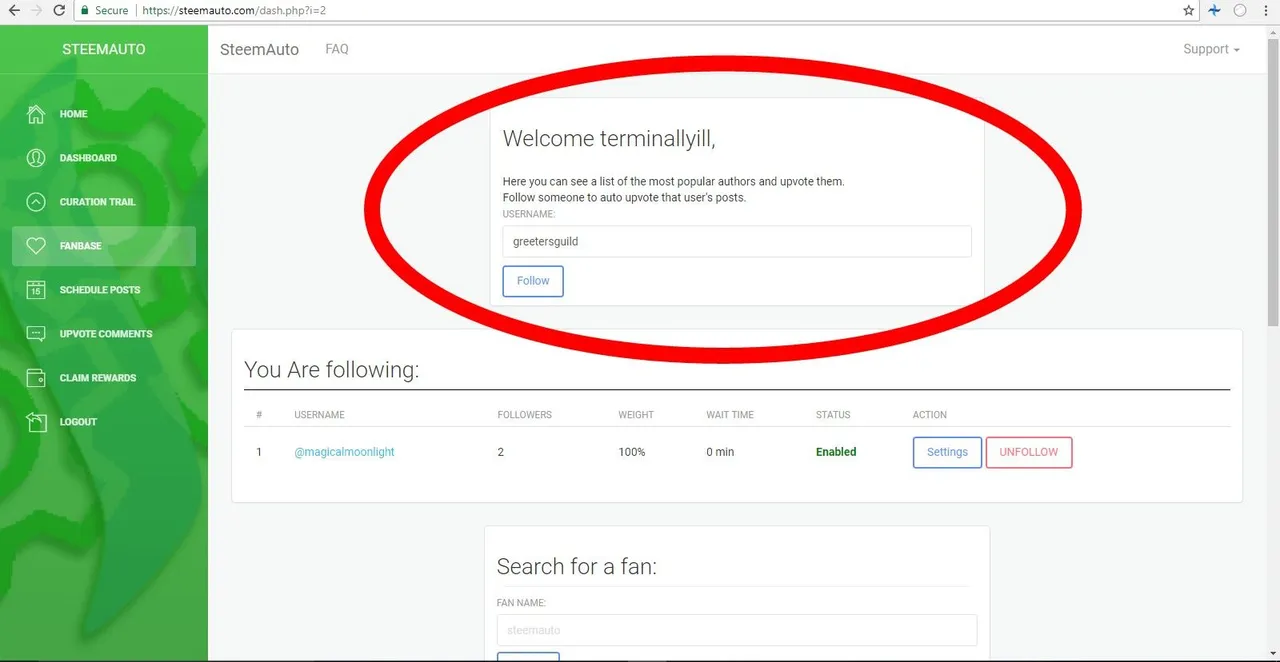This screenshot has height=662, width=1280.
Task: Open the Chrome three-dot menu
Action: 1266,10
